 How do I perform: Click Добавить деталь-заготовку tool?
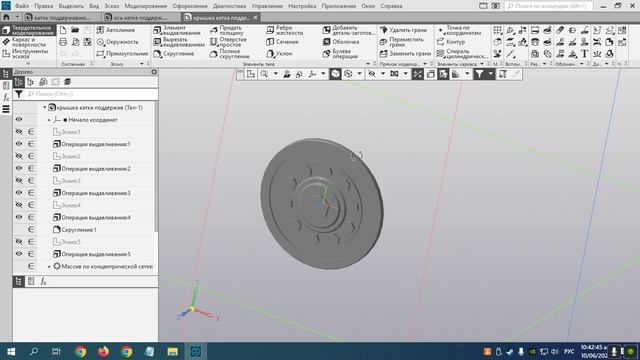pyautogui.click(x=349, y=30)
